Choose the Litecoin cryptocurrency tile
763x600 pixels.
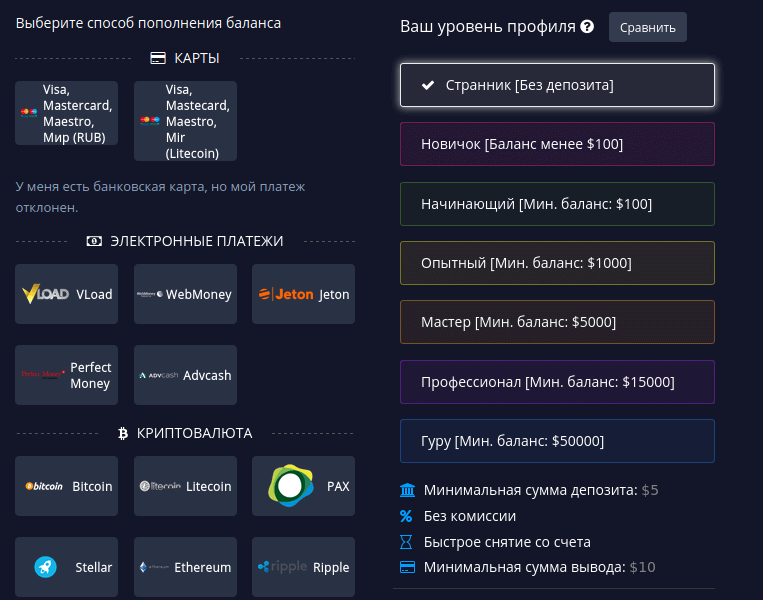[x=185, y=486]
